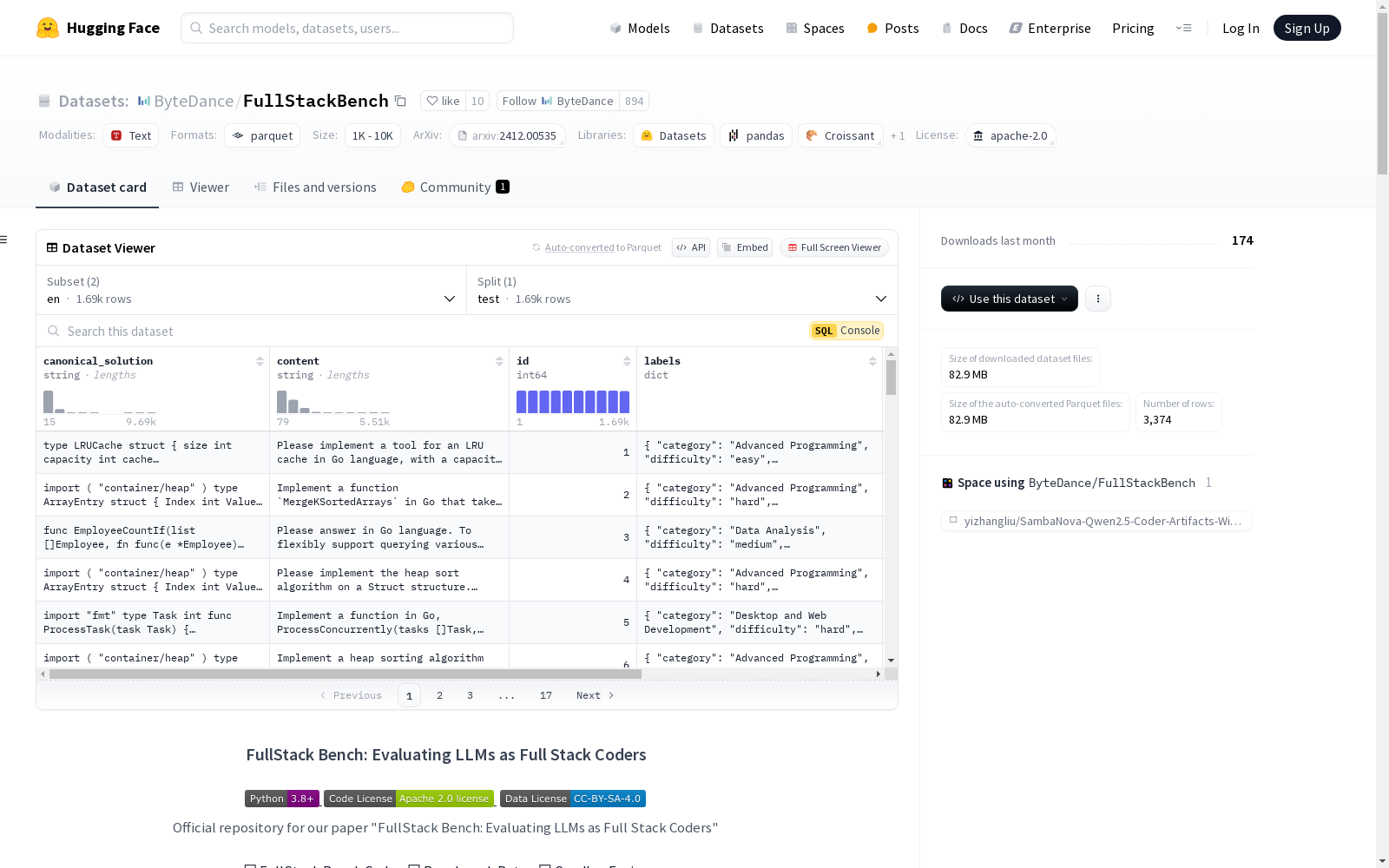
Task: Sort the content column
Action: click(499, 361)
